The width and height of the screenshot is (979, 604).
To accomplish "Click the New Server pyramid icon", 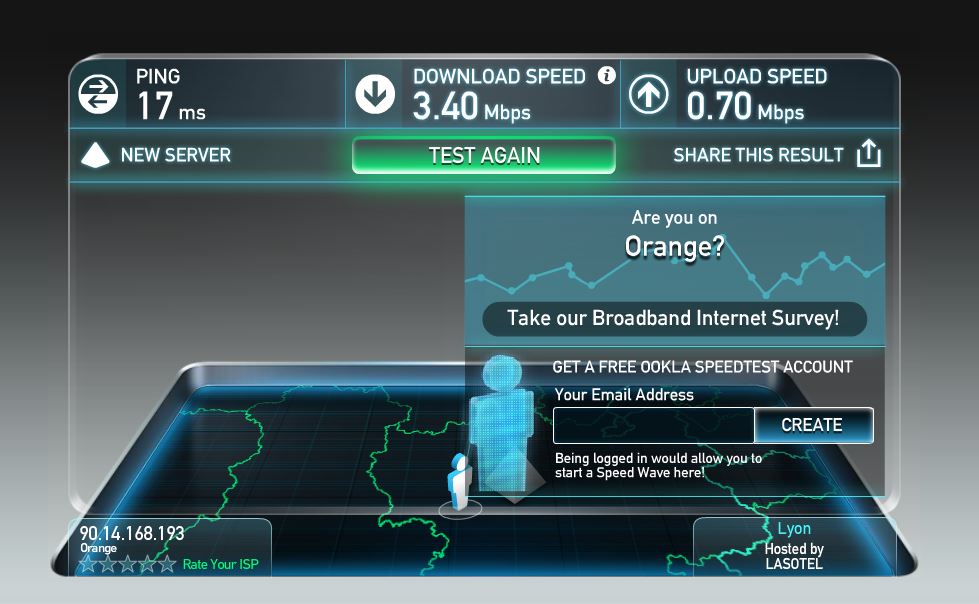I will coord(95,155).
